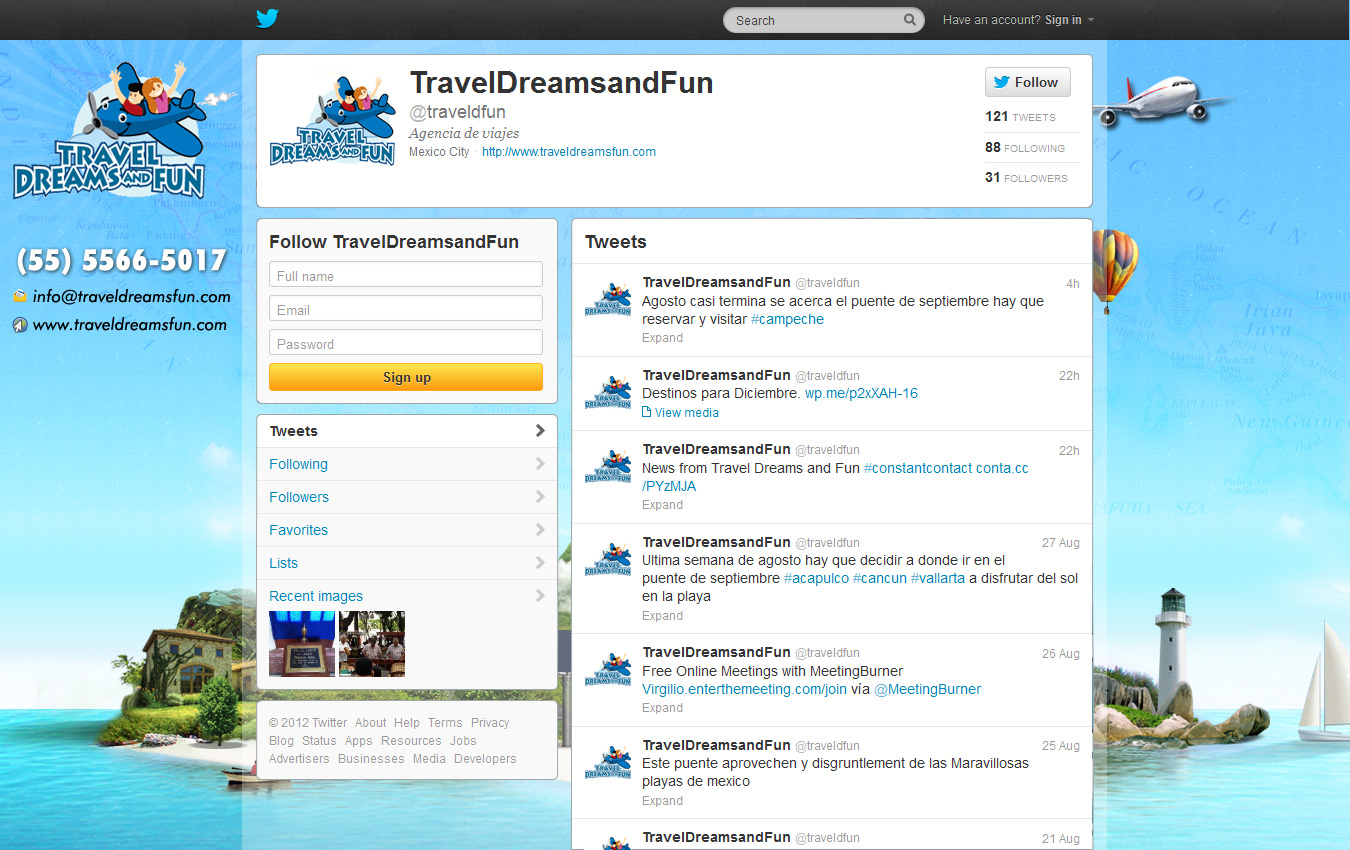Image resolution: width=1350 pixels, height=850 pixels.
Task: Click the #acapulco hashtag
Action: pyautogui.click(x=816, y=578)
